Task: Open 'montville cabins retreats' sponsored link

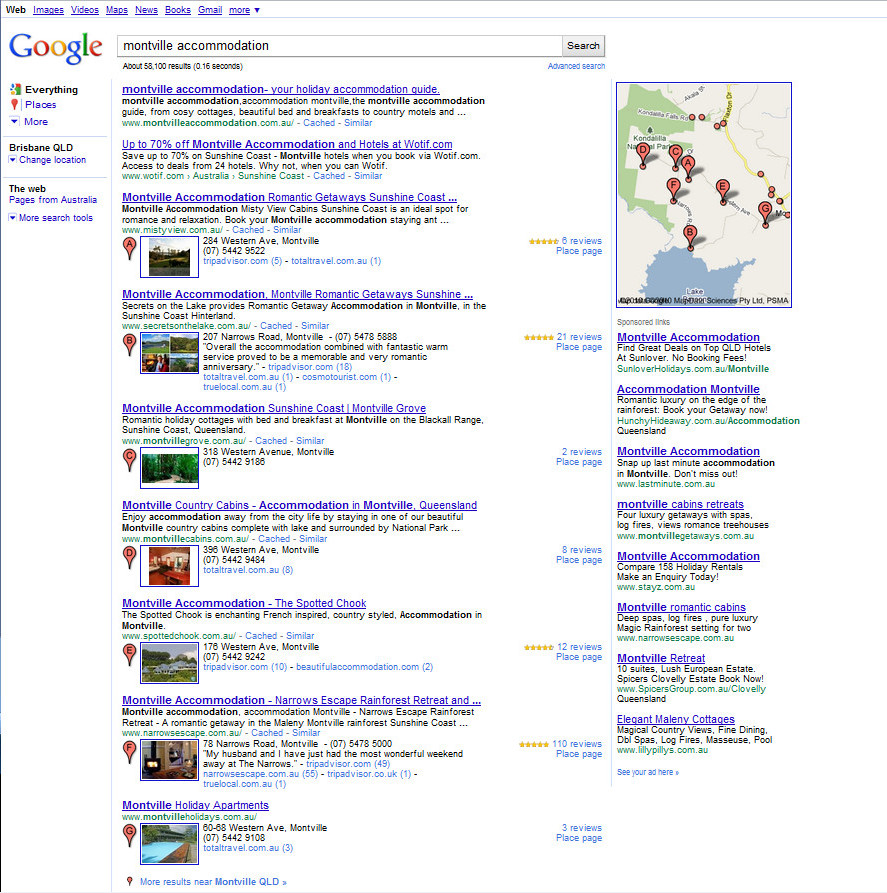Action: click(680, 504)
